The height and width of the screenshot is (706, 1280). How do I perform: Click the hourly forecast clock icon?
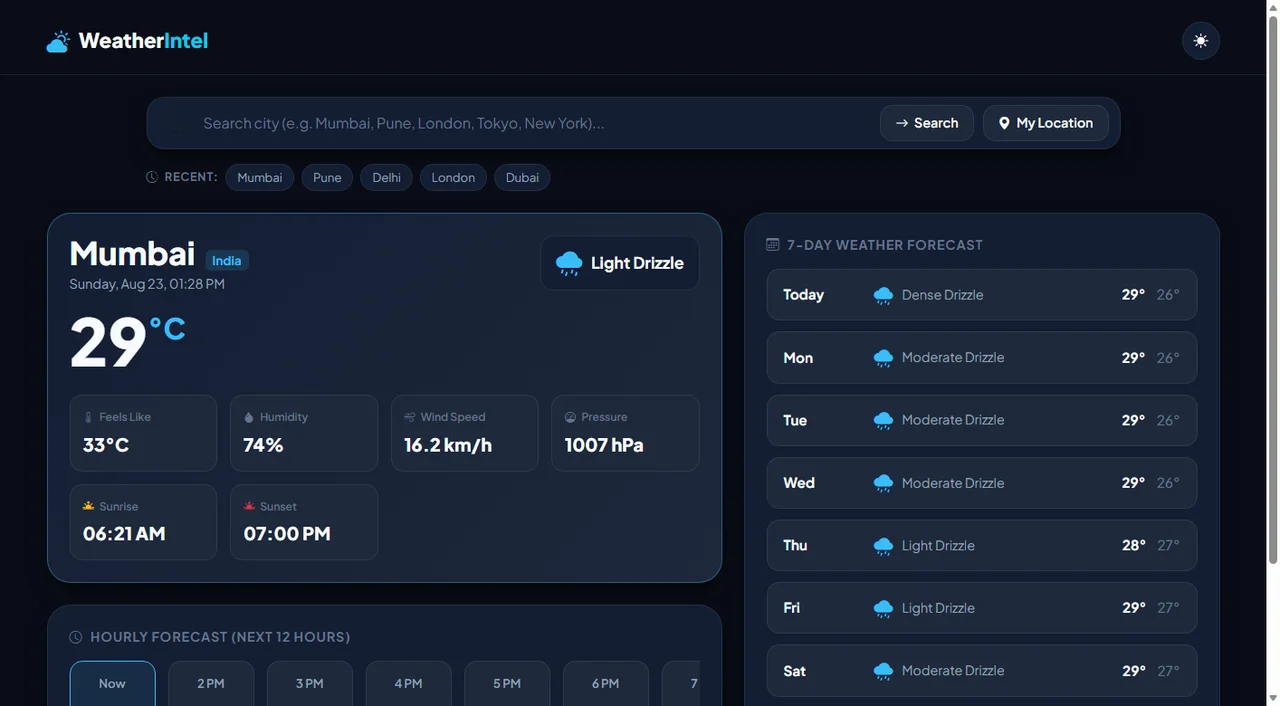75,637
